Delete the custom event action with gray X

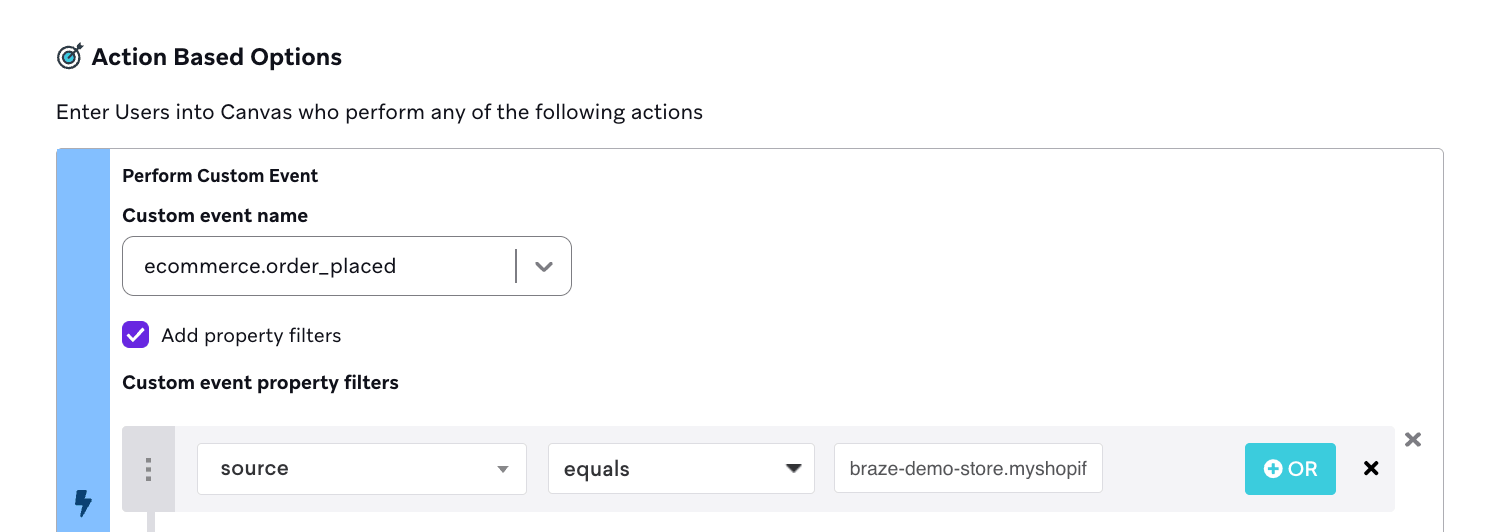[1412, 439]
